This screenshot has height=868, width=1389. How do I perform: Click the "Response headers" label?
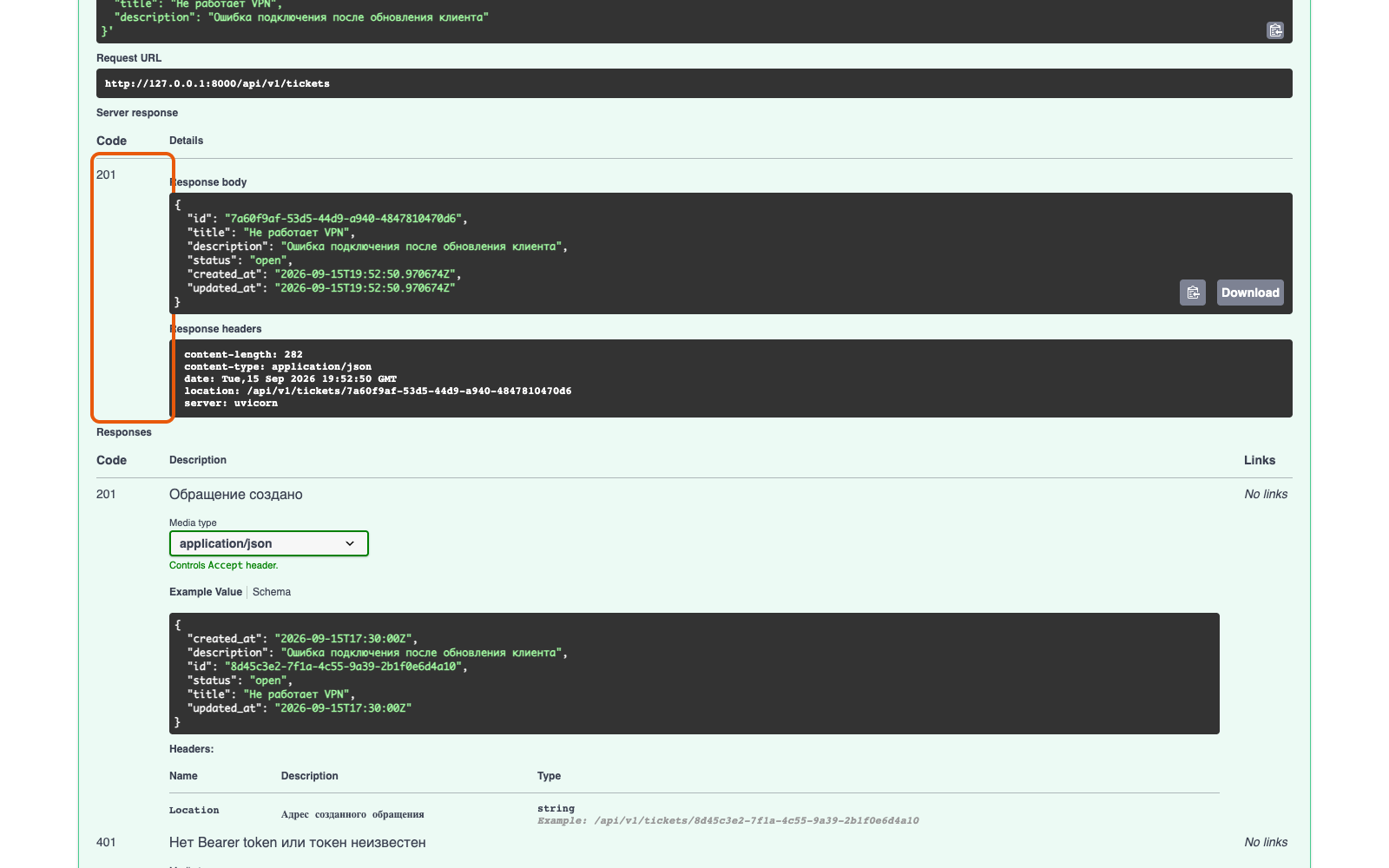tap(215, 329)
